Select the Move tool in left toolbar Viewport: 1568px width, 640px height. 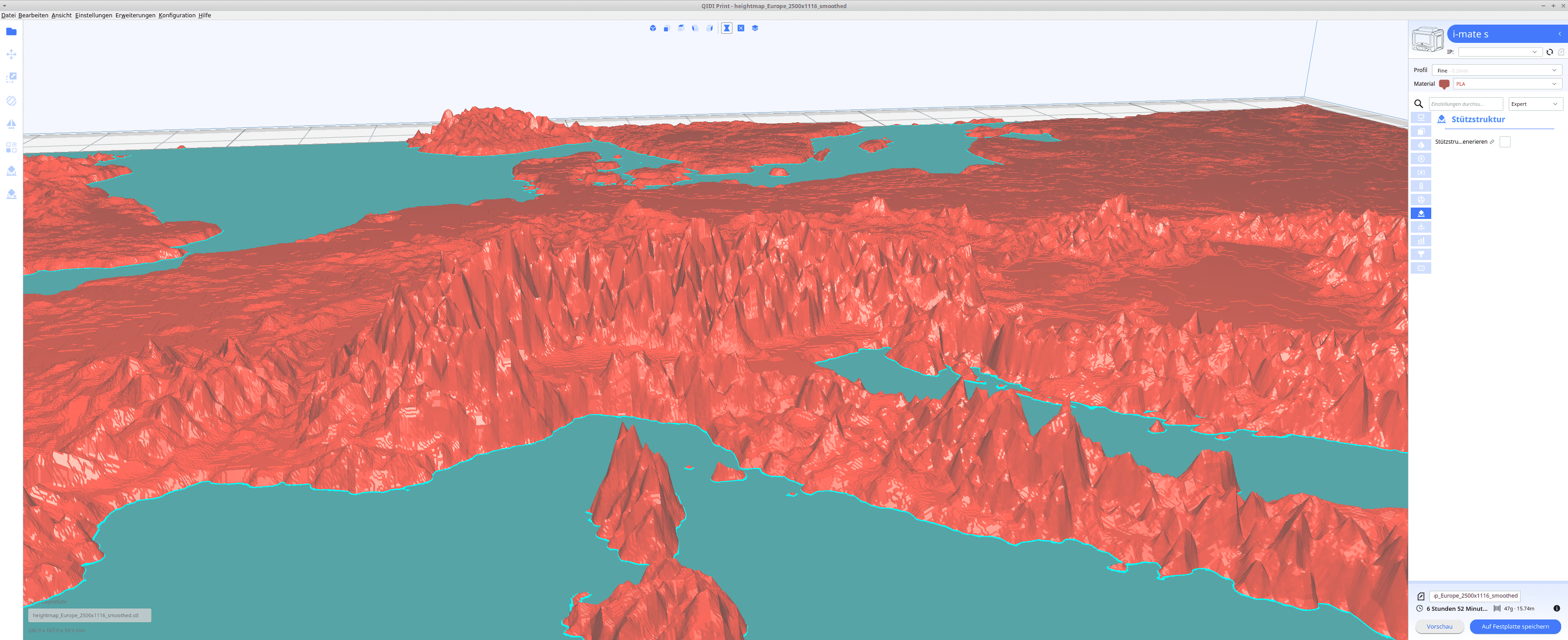point(11,55)
